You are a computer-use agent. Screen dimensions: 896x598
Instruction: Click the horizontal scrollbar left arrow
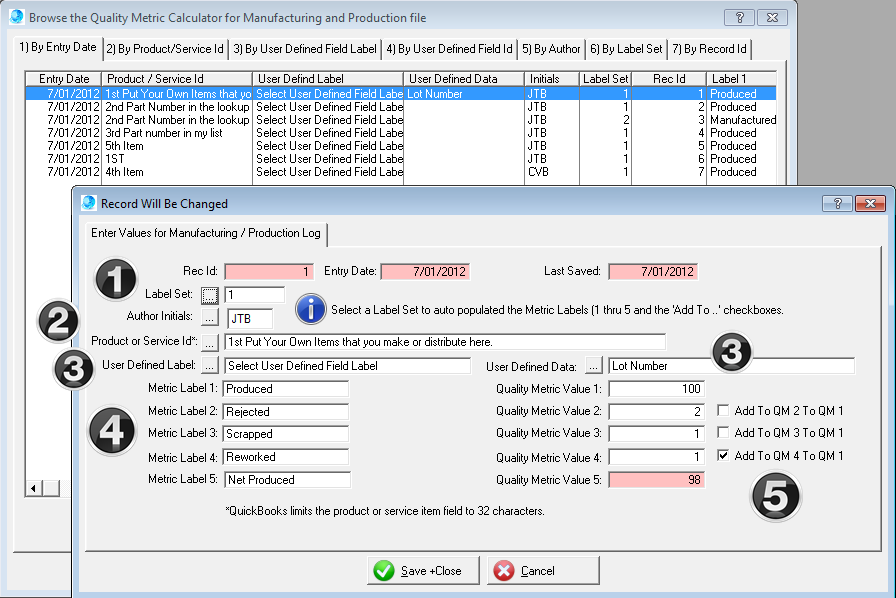pyautogui.click(x=32, y=487)
